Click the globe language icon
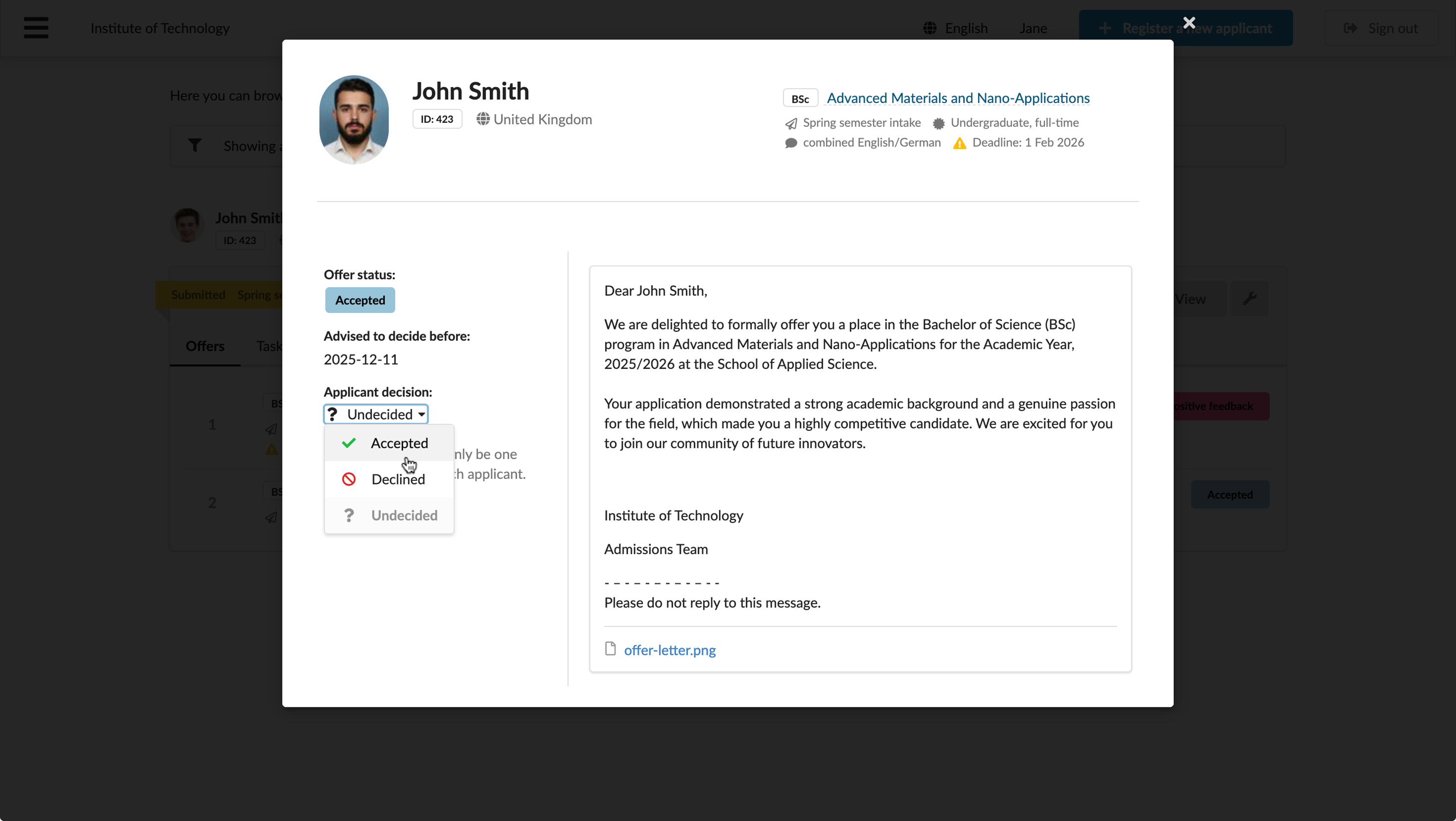Viewport: 1456px width, 821px height. point(930,28)
